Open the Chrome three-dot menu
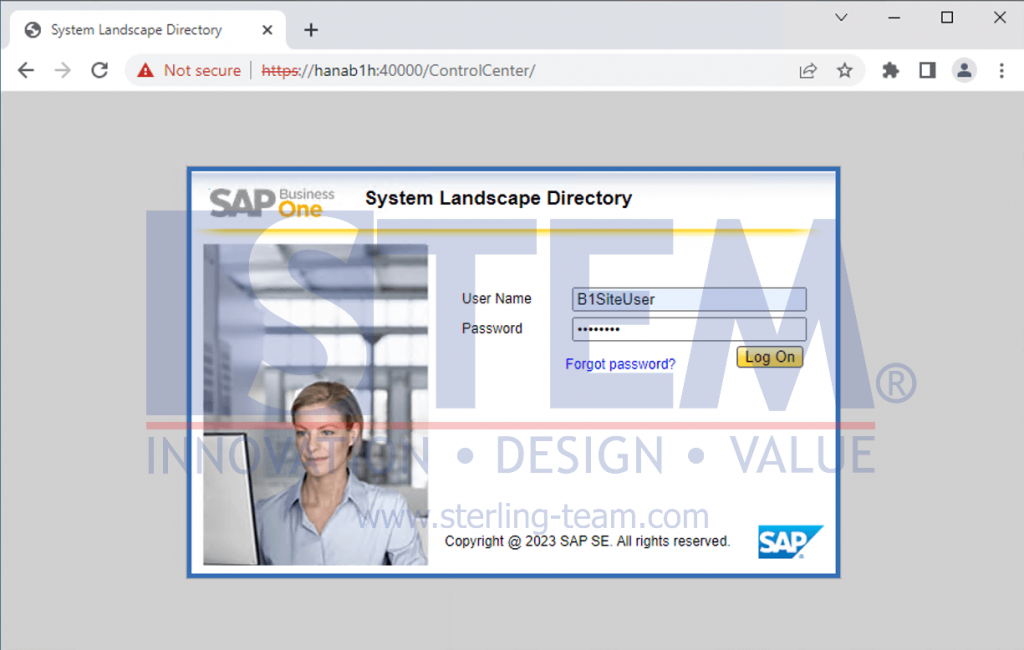Viewport: 1024px width, 650px height. click(x=1001, y=70)
